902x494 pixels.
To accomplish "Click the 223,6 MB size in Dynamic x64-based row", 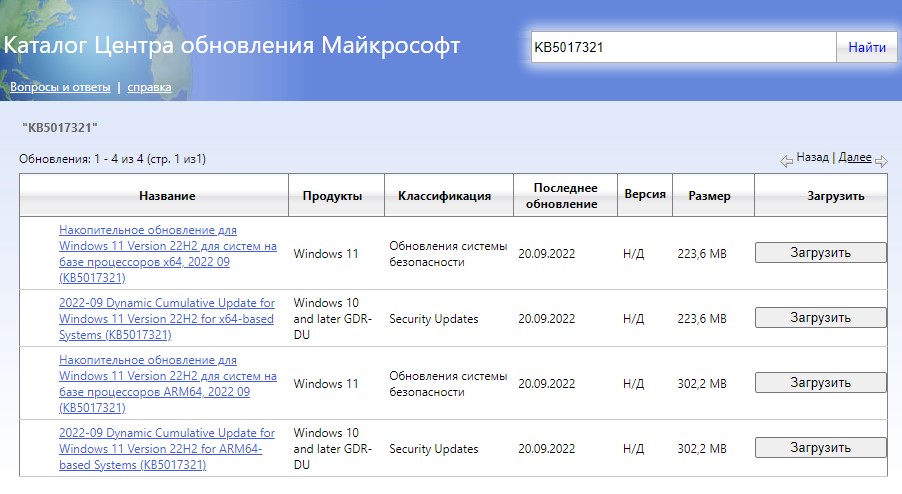I will pos(702,319).
